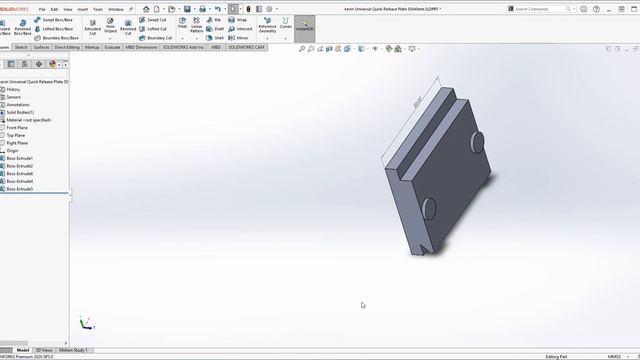The image size is (640, 360).
Task: Click Edit Appearance color ball in view toolbar
Action: (389, 49)
